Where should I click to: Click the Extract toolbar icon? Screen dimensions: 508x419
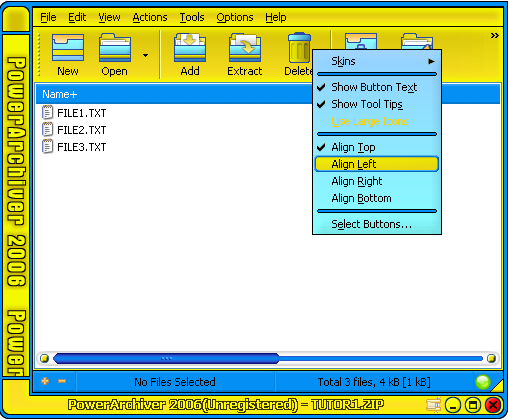245,47
